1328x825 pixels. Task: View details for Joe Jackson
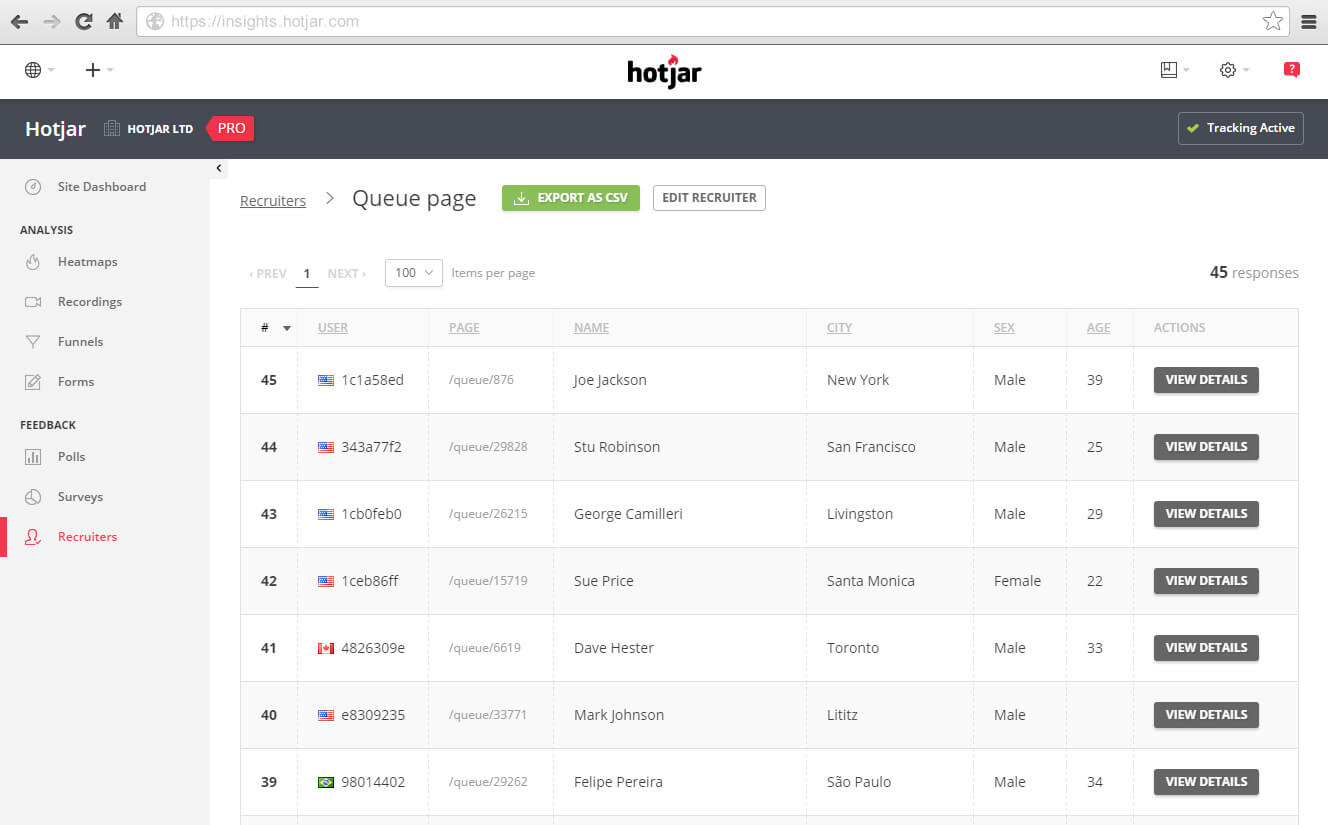(x=1206, y=380)
